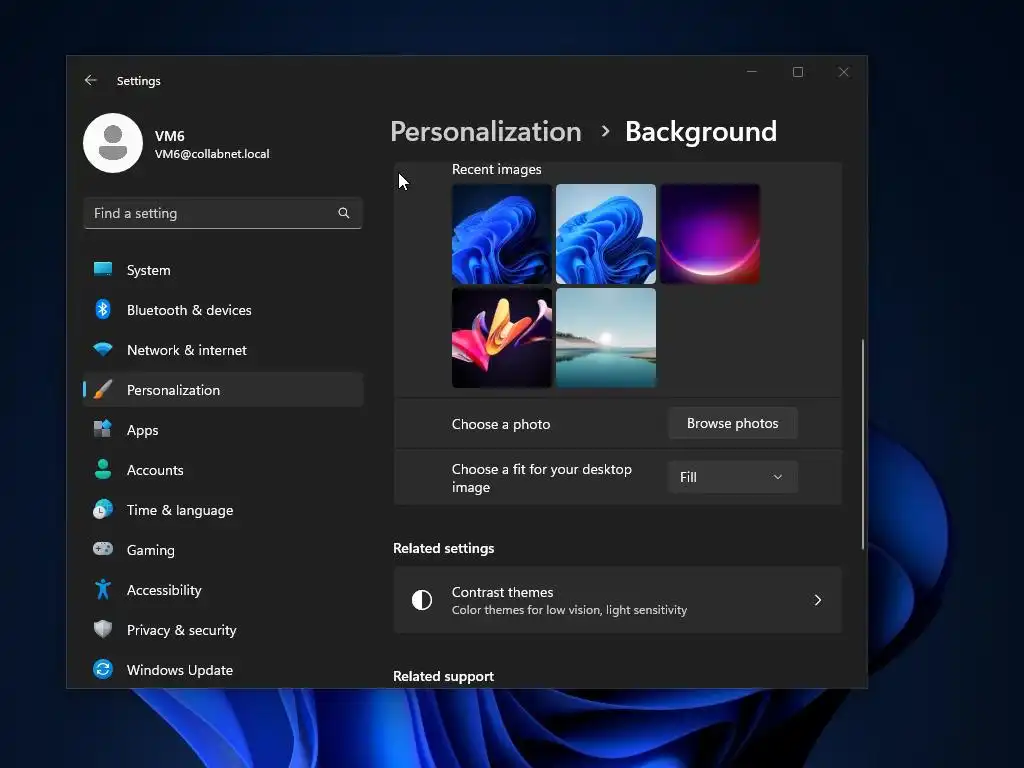Screen dimensions: 1024x768
Task: Select the purple glow wallpaper thumbnail
Action: 710,234
